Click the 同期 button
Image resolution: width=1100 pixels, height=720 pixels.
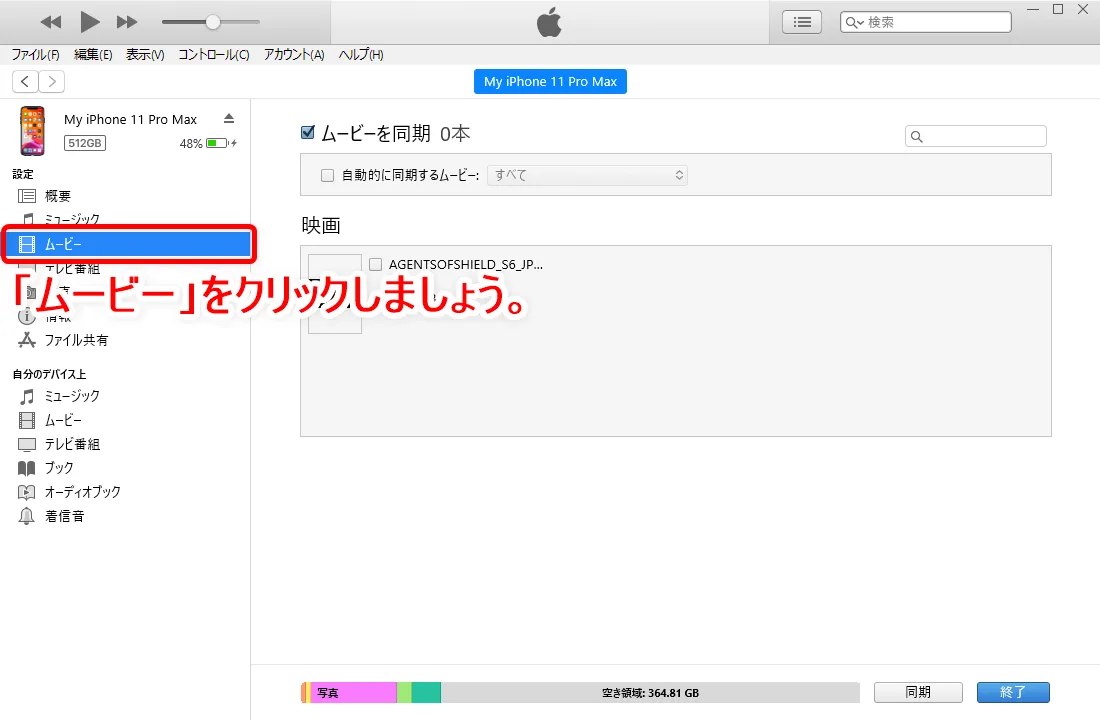(x=918, y=693)
